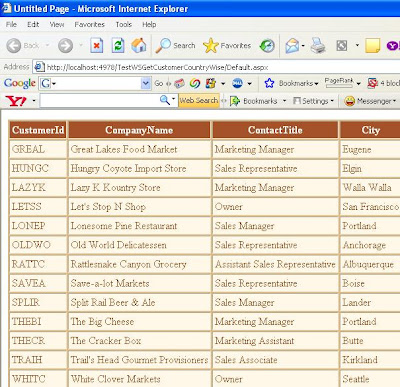This screenshot has width=400, height=387.
Task: Click the Back navigation arrow icon
Action: click(x=14, y=46)
